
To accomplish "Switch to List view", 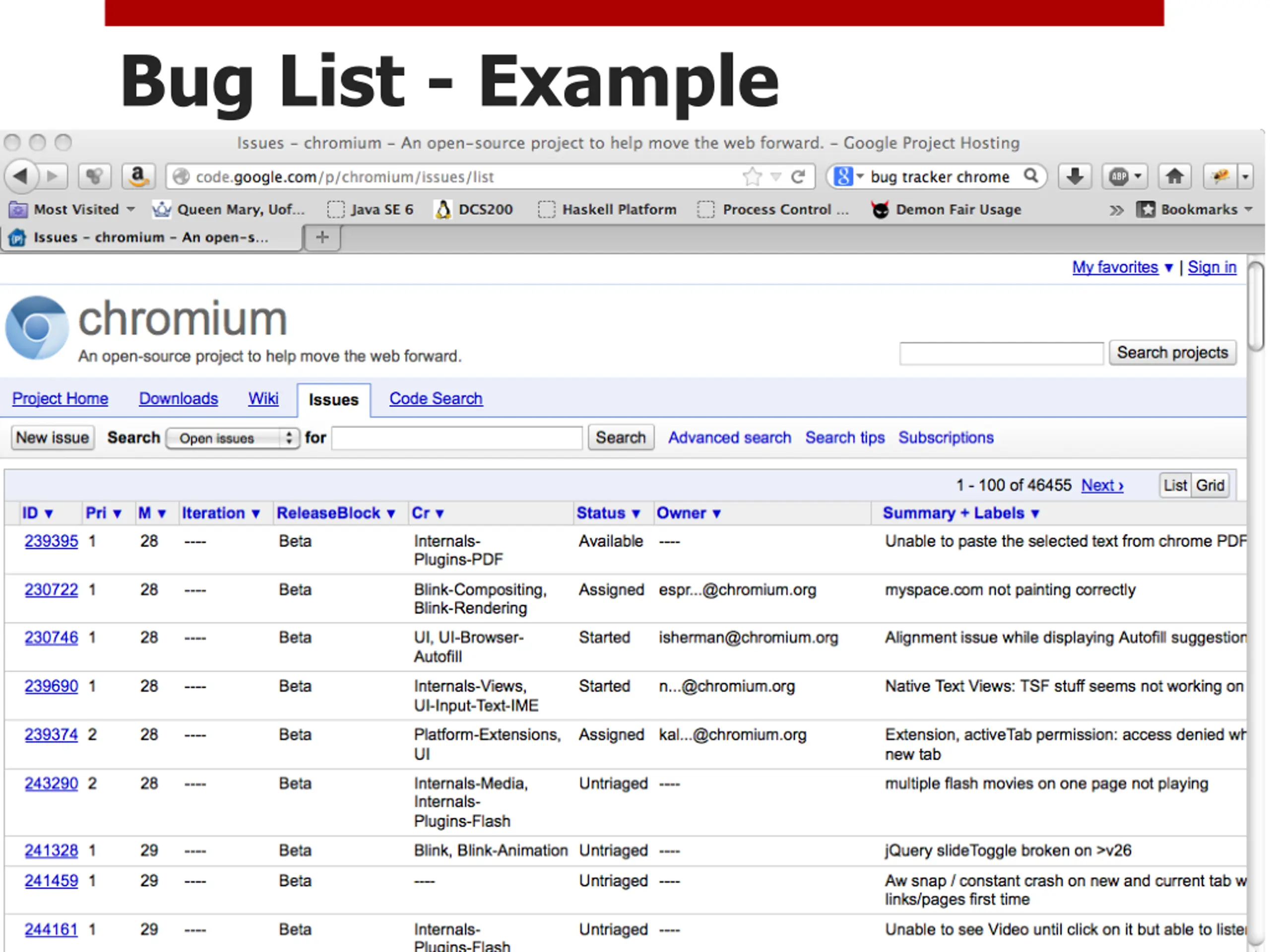I will 1175,485.
